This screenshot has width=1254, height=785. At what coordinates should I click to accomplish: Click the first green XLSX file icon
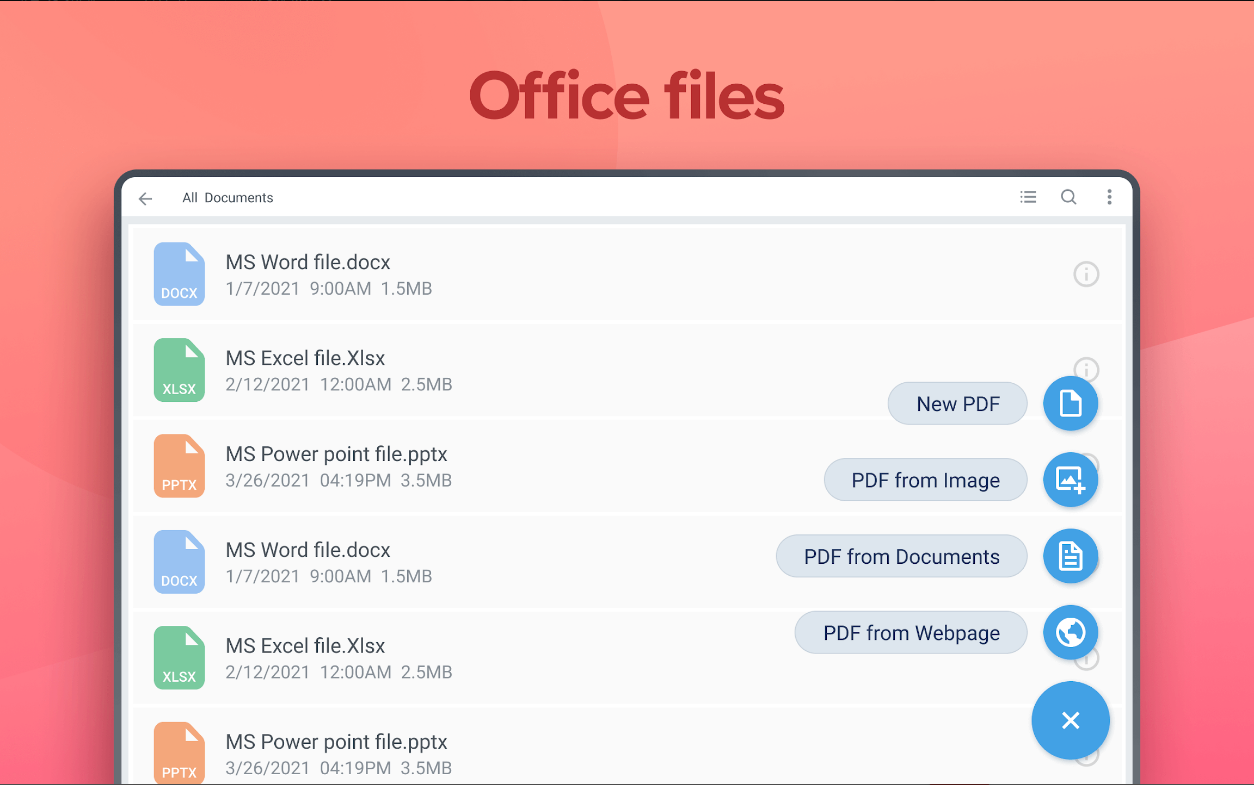click(x=179, y=370)
